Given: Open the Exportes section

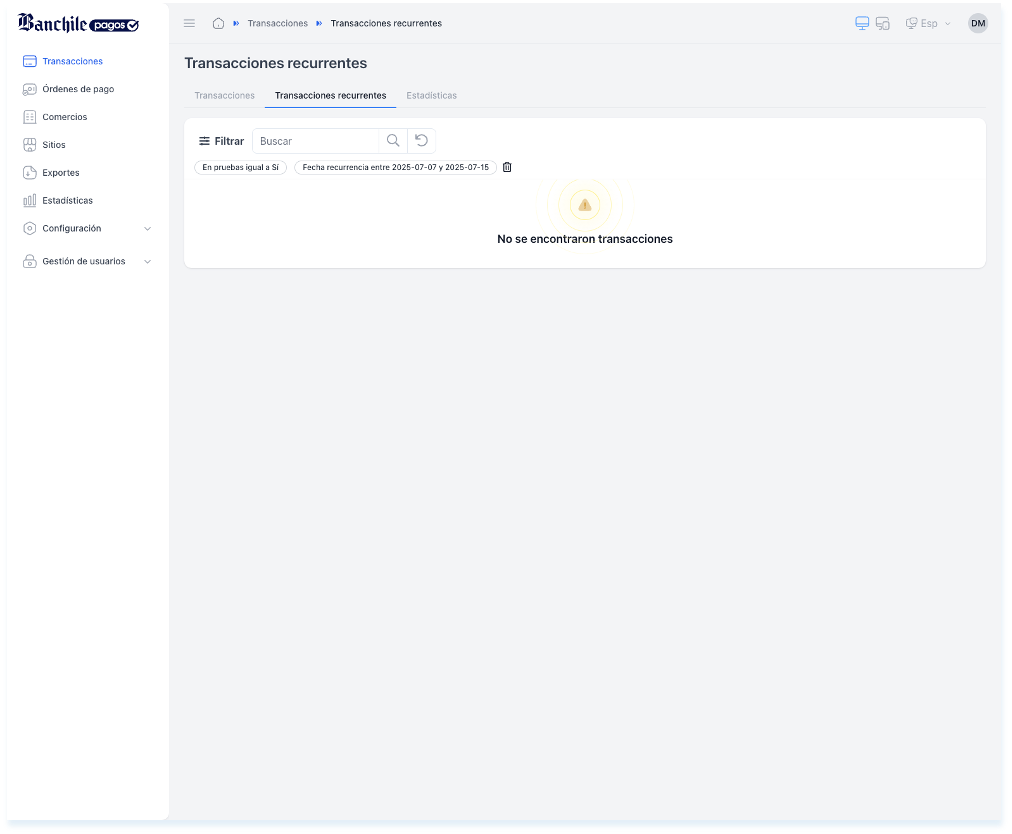Looking at the screenshot, I should tap(61, 172).
